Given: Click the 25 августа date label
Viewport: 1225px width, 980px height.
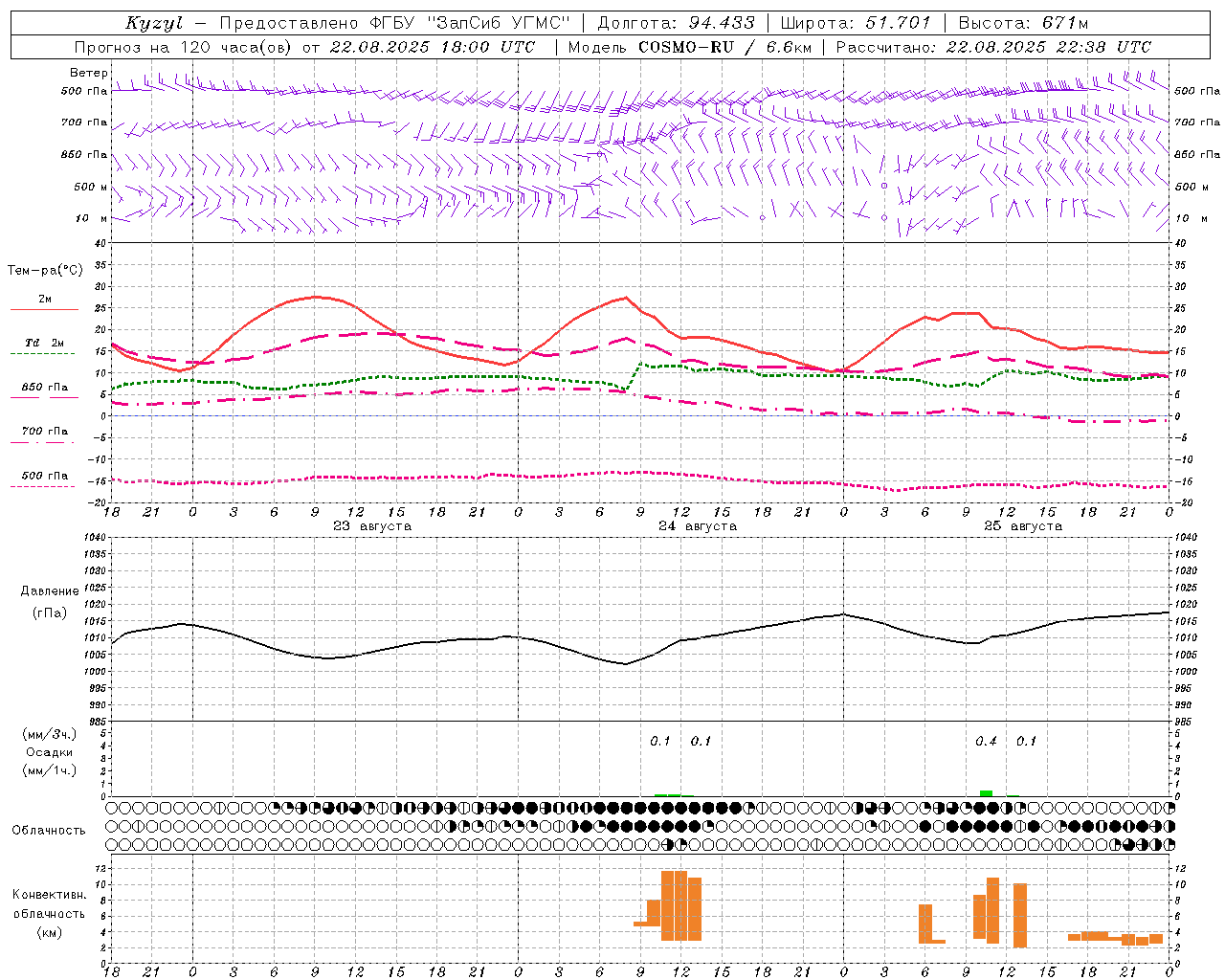Looking at the screenshot, I should tap(1023, 526).
